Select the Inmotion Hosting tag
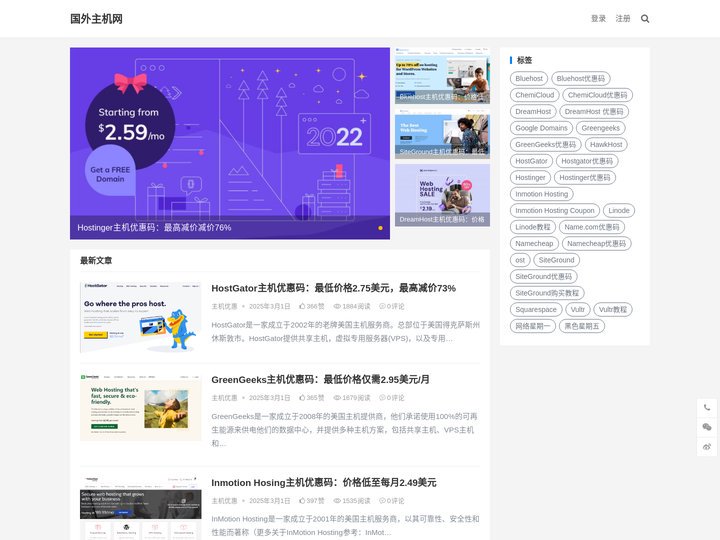Image resolution: width=720 pixels, height=540 pixels. pos(541,194)
